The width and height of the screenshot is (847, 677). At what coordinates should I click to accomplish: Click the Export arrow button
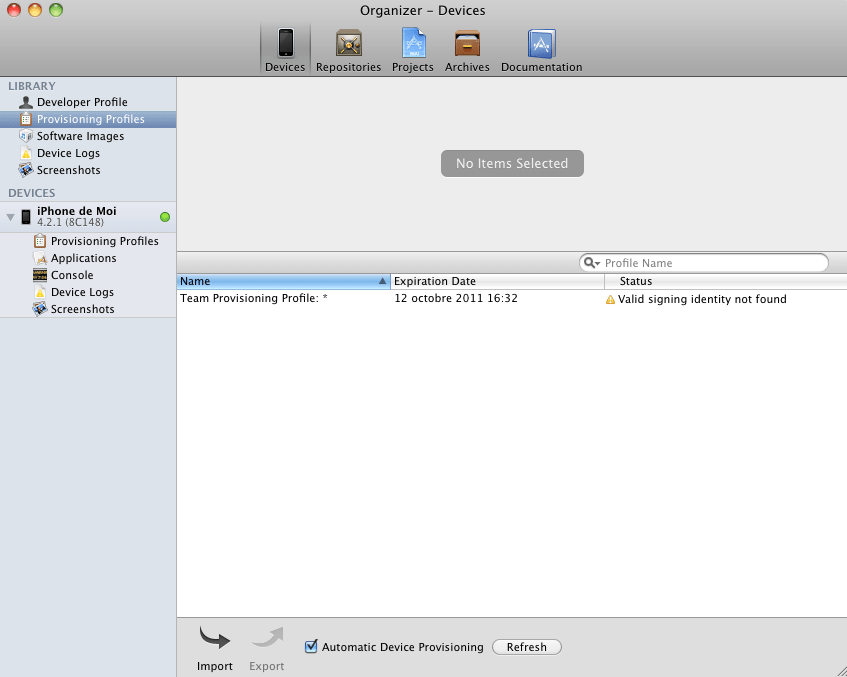click(x=267, y=648)
